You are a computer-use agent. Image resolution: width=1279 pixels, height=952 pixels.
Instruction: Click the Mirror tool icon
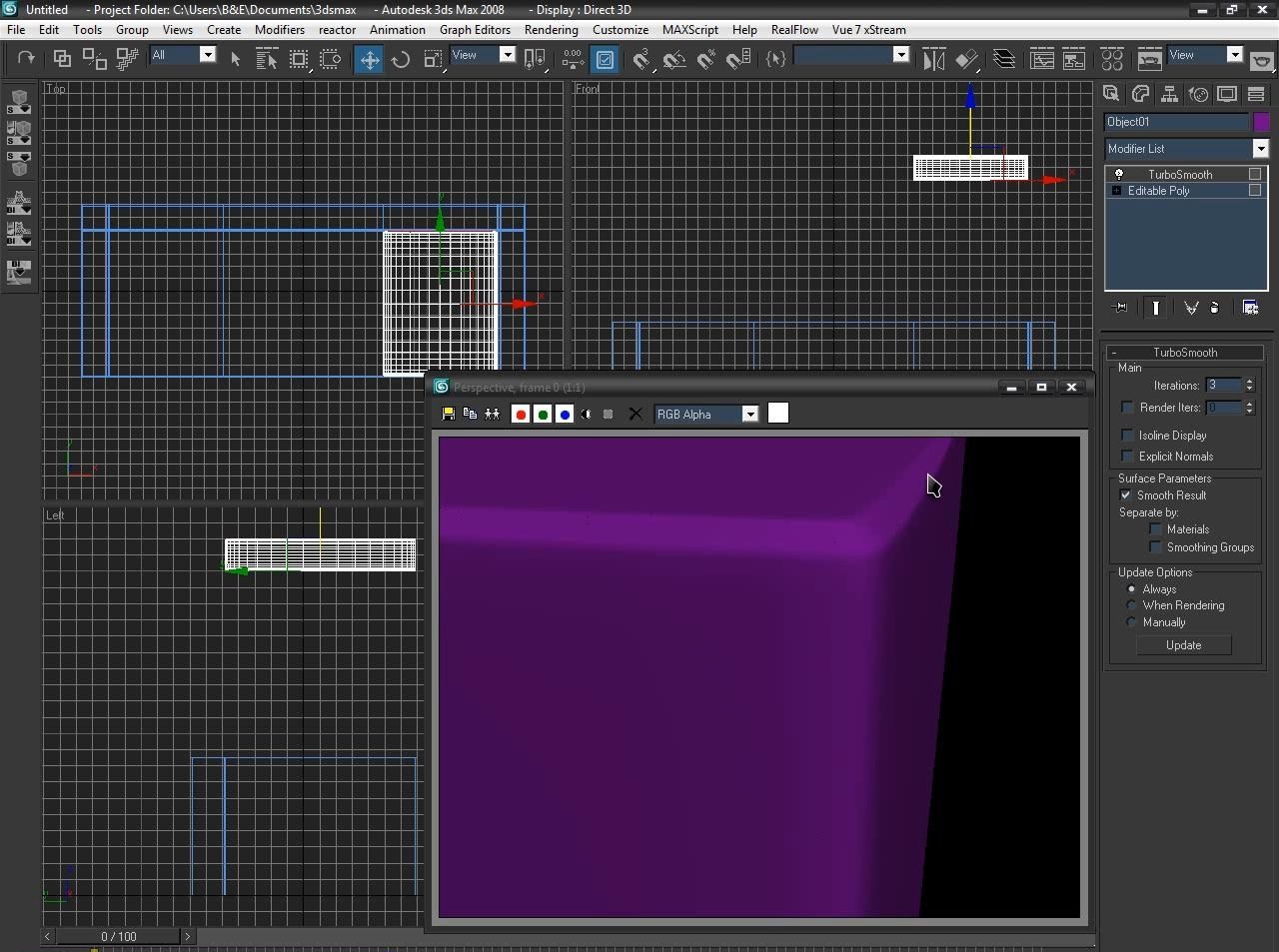[x=933, y=60]
